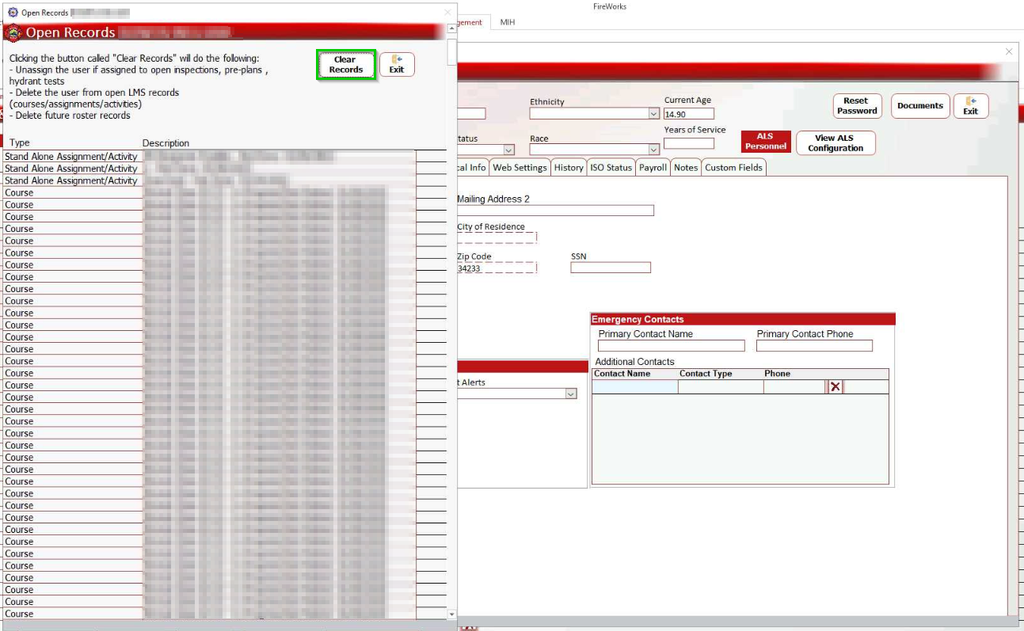Click the Open Records title bar icon

pos(12,12)
